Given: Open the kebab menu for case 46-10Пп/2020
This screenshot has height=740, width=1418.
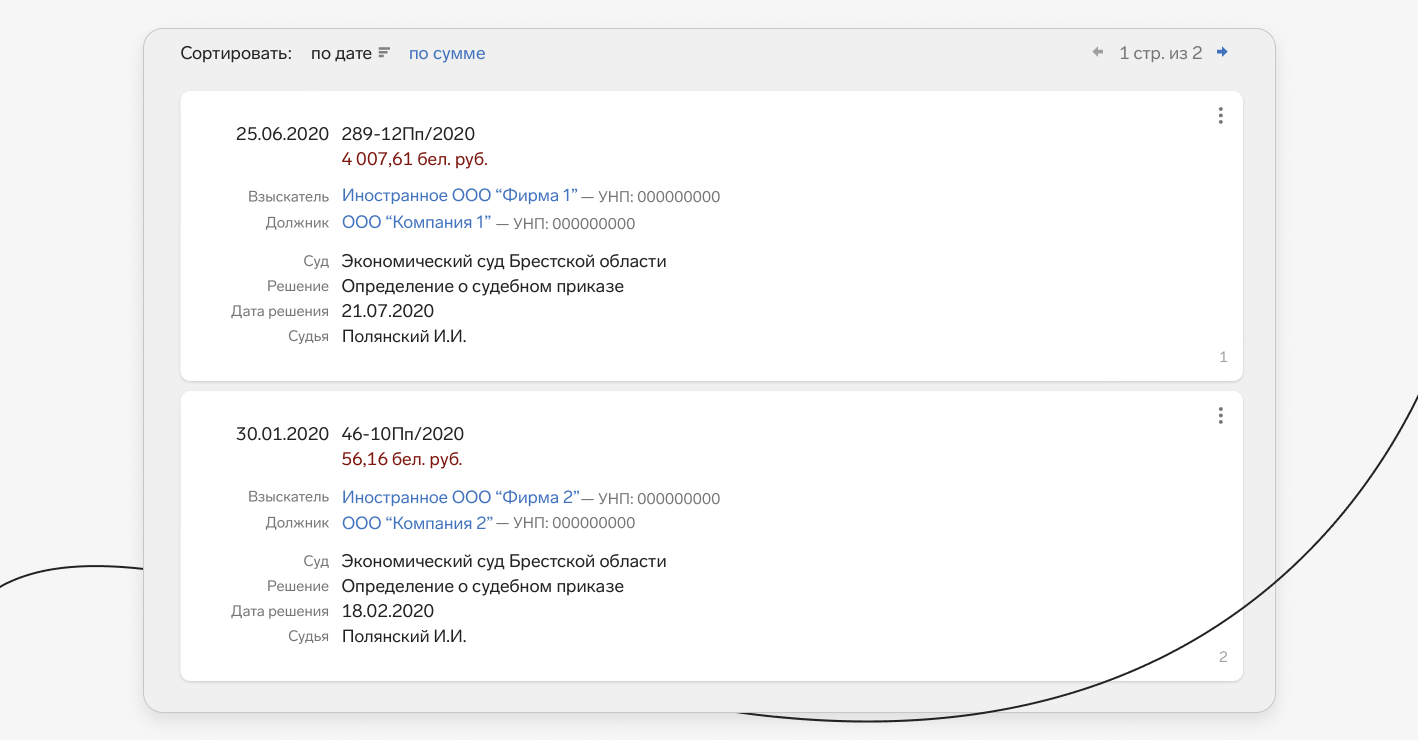Looking at the screenshot, I should (1220, 416).
